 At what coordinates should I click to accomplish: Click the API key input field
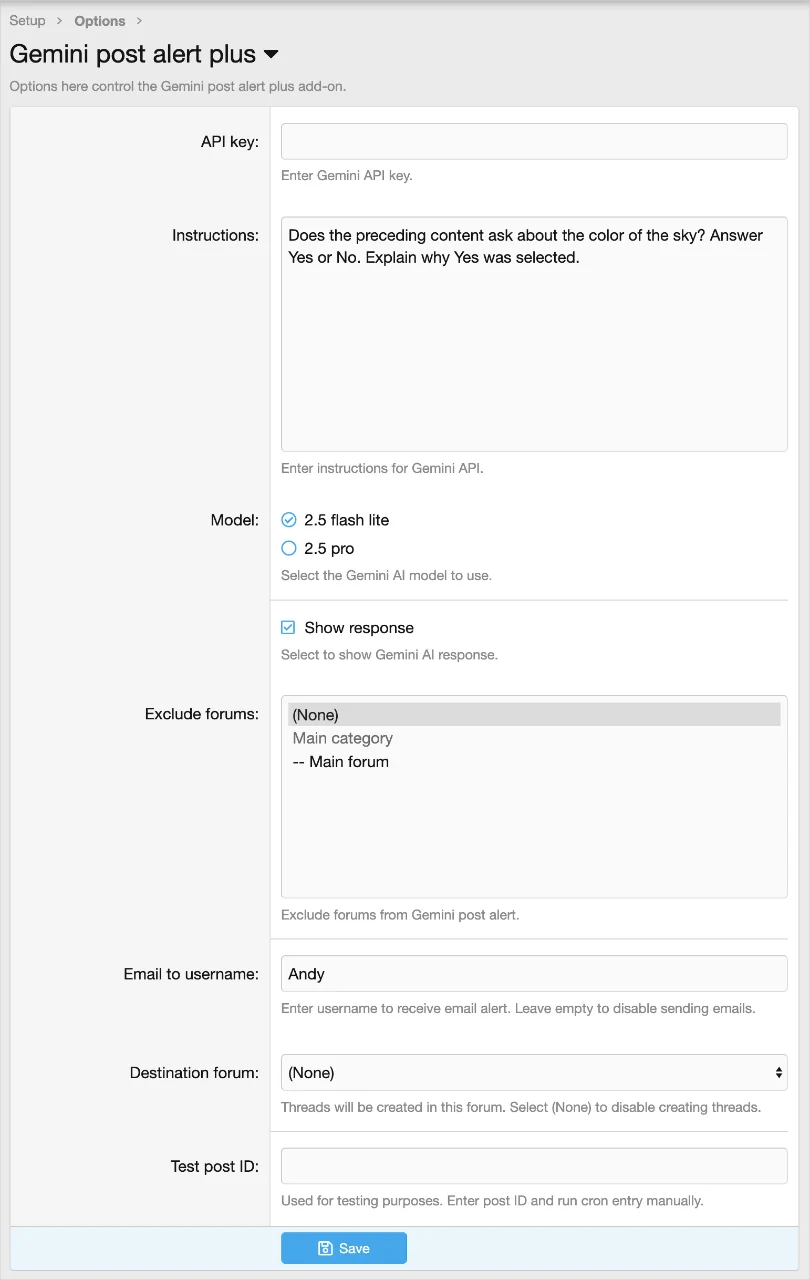[x=534, y=142]
